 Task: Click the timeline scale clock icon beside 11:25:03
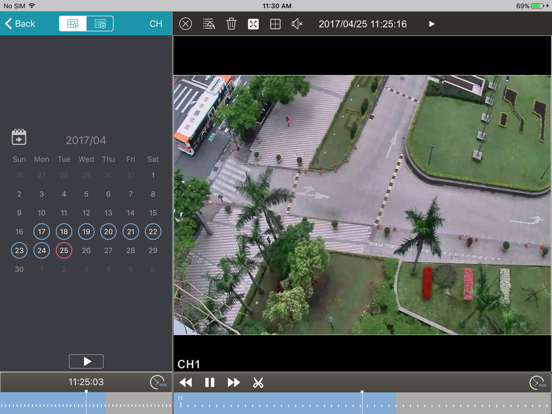tap(158, 382)
